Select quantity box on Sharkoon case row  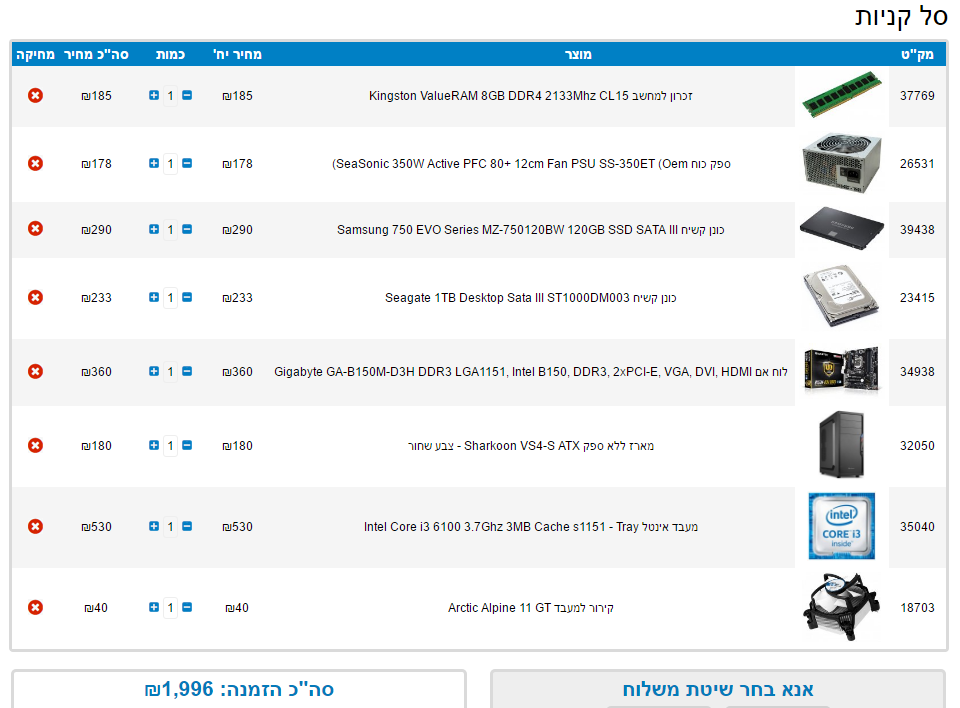coord(170,446)
